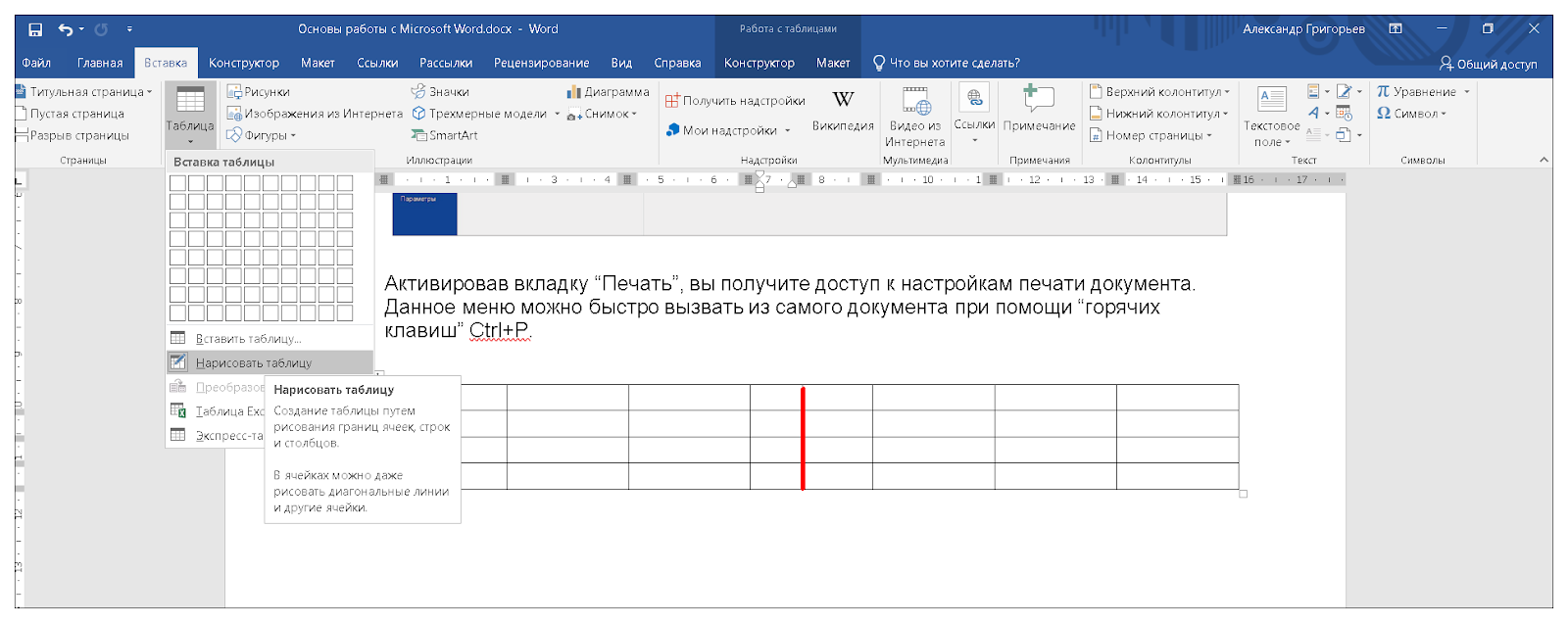
Task: Expand Верхний колонтитул header dropdown
Action: (1226, 92)
